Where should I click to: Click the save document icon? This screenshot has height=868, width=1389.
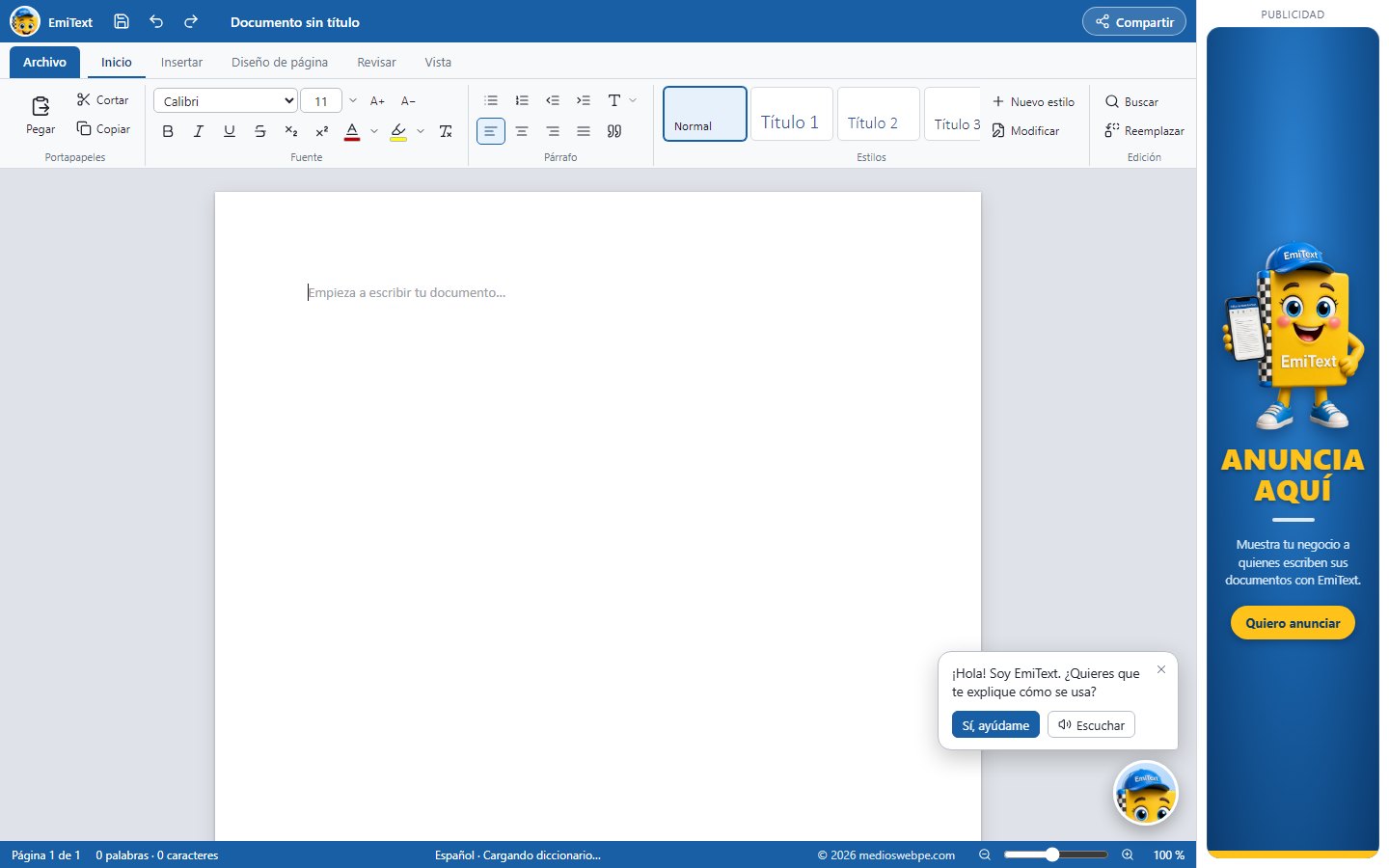click(x=122, y=21)
